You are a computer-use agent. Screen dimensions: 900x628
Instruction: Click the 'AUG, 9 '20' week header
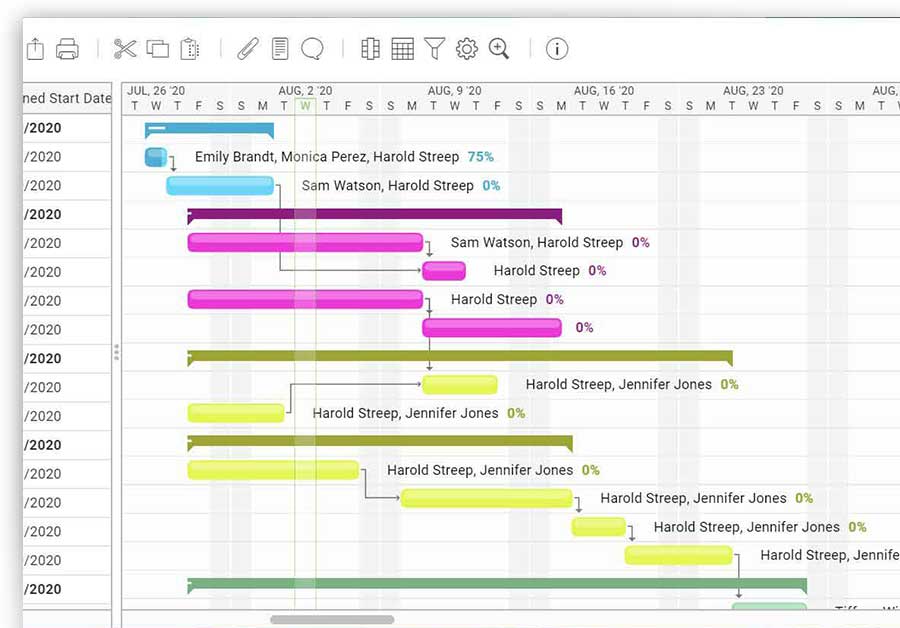point(455,91)
